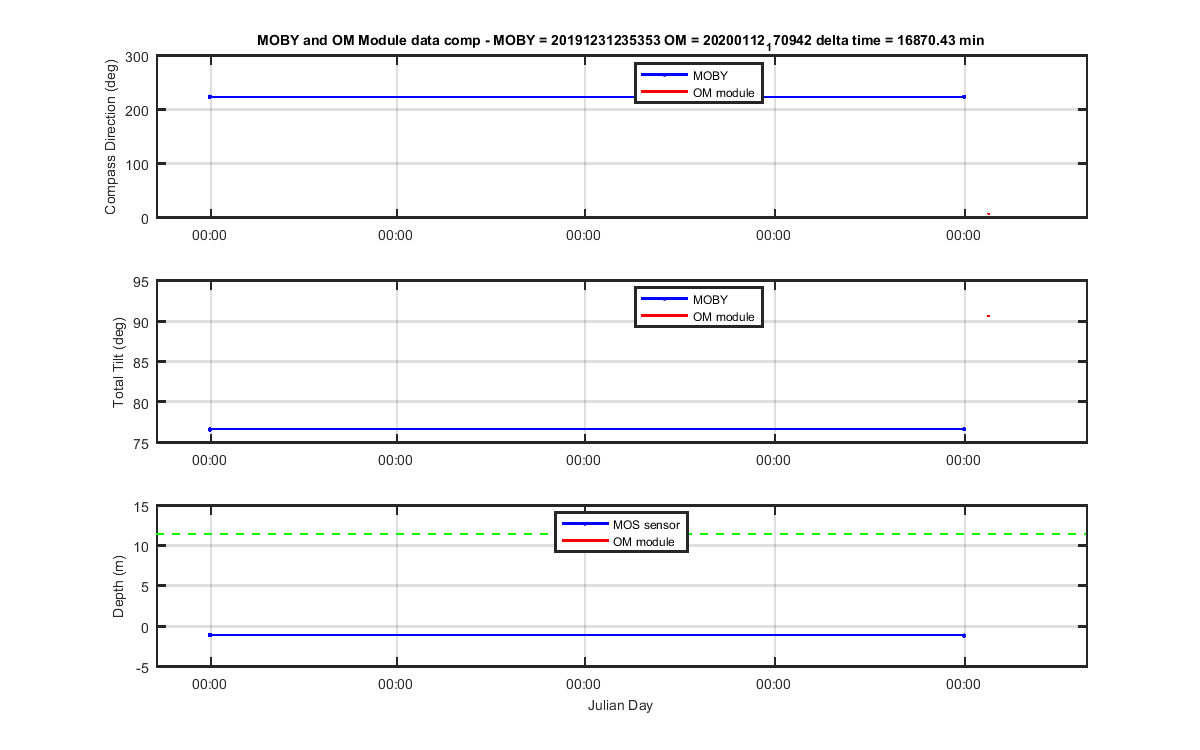Click the Julian Day axis label
Image resolution: width=1200 pixels, height=750 pixels.
(621, 706)
